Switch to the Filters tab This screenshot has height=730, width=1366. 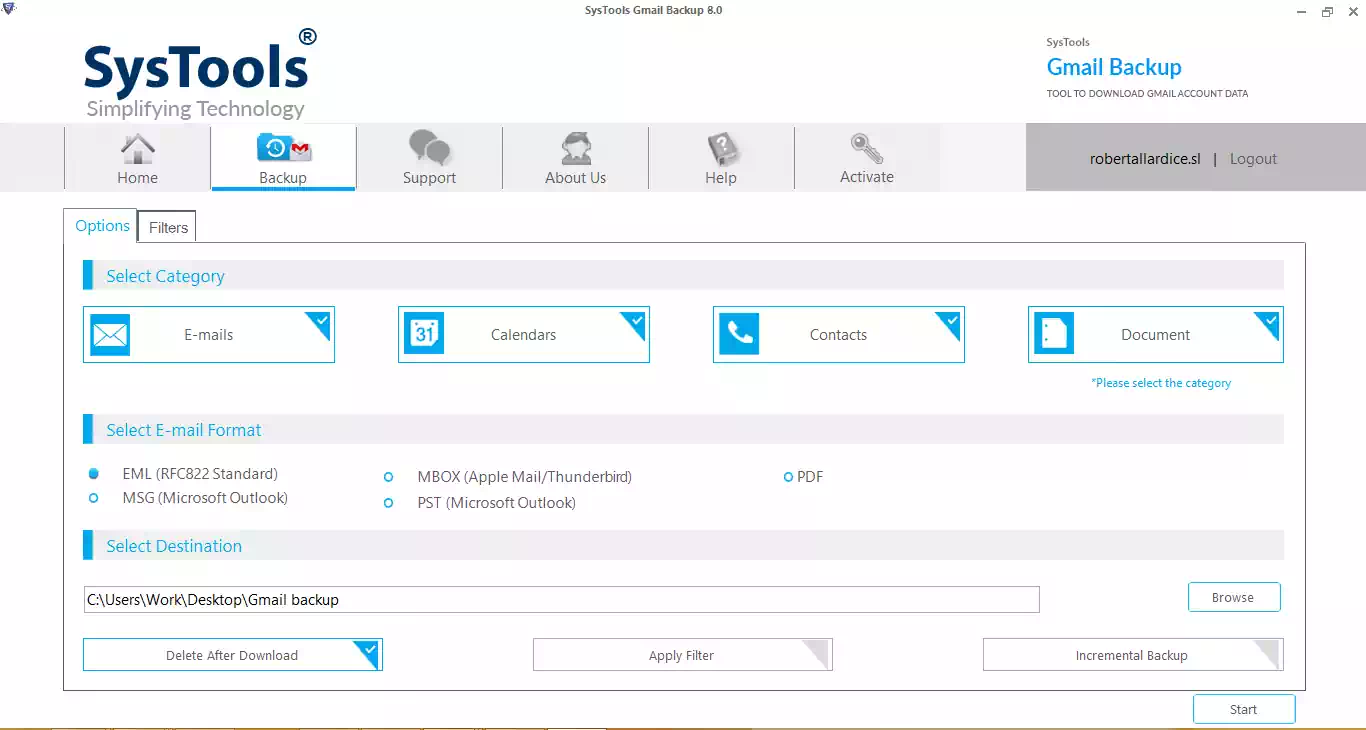pyautogui.click(x=168, y=228)
